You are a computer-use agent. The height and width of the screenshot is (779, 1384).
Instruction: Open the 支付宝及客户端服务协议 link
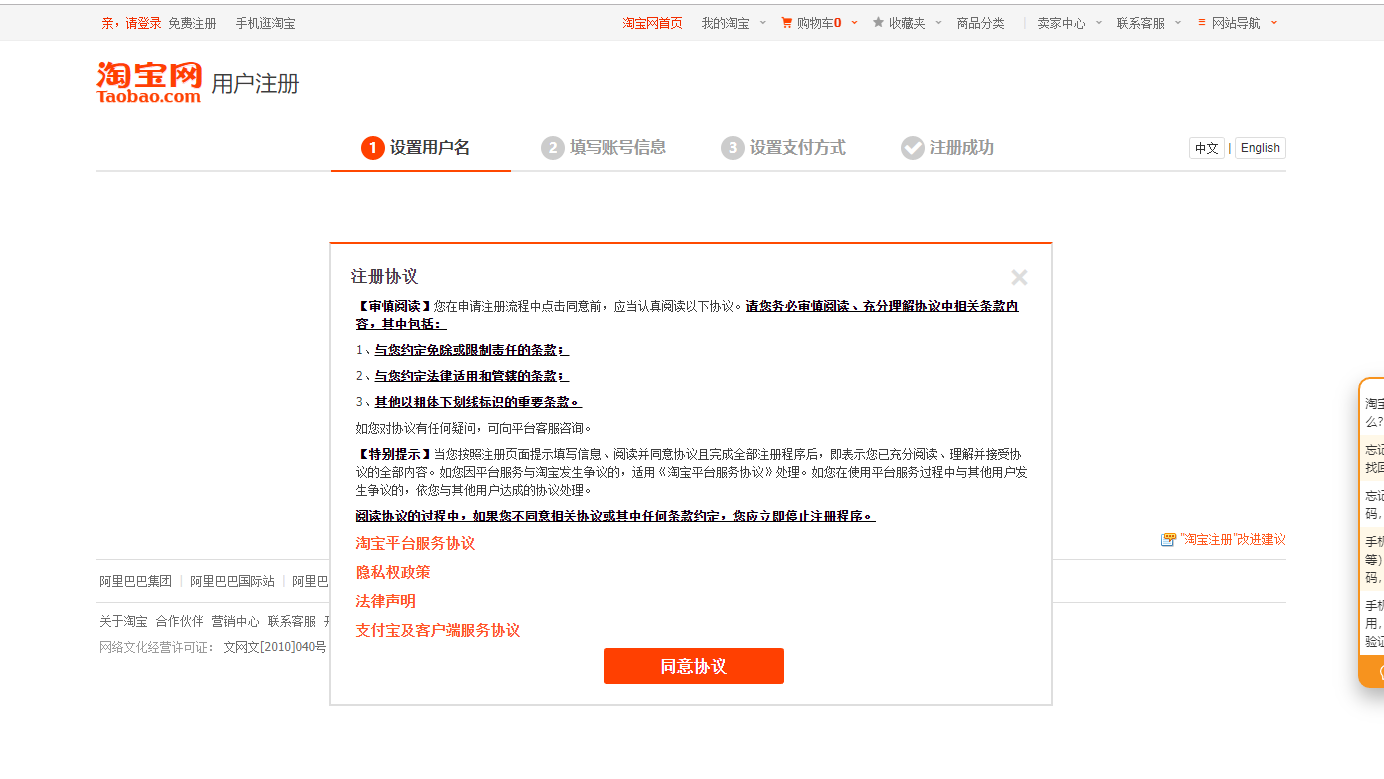pyautogui.click(x=437, y=630)
